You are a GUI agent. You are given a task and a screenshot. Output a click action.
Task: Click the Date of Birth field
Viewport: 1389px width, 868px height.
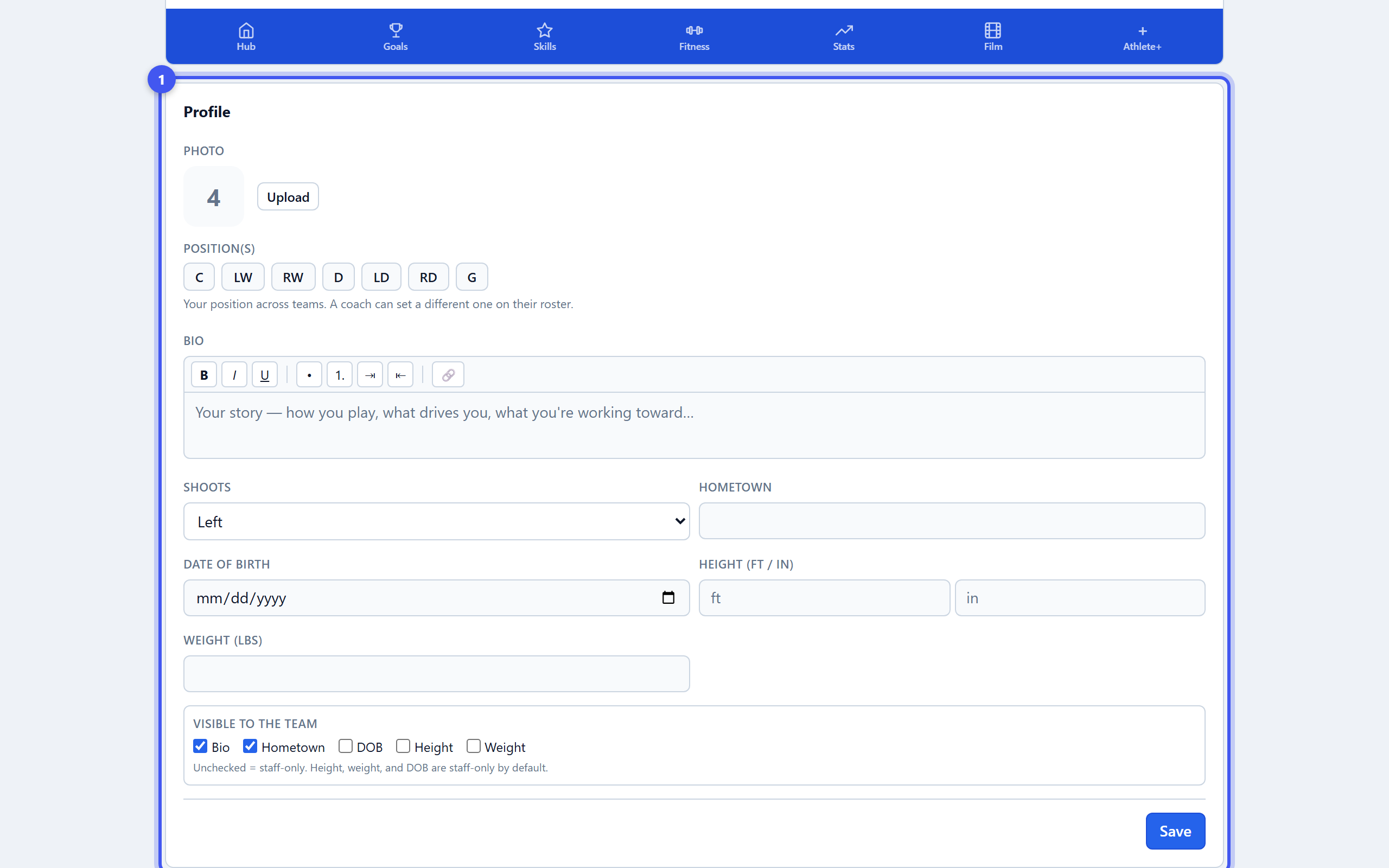pos(436,598)
